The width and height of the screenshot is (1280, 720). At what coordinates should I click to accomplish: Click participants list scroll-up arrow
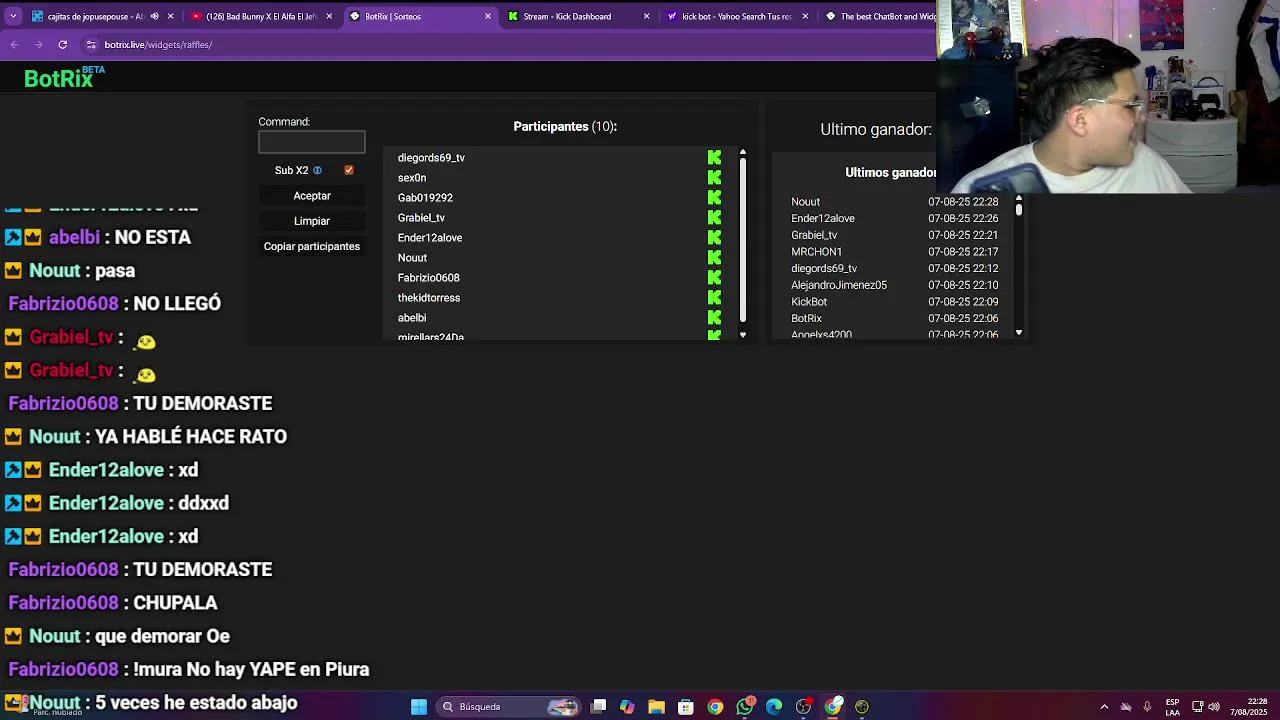pyautogui.click(x=743, y=153)
